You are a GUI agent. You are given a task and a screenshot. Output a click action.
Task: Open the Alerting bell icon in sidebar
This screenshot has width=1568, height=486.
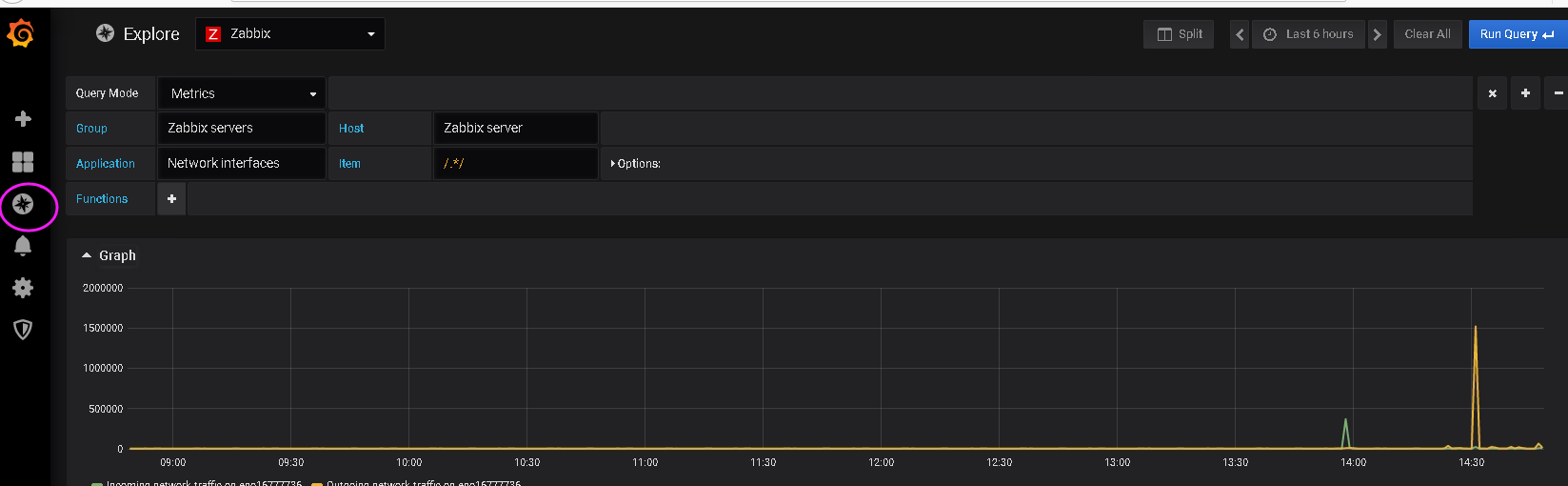coord(23,246)
